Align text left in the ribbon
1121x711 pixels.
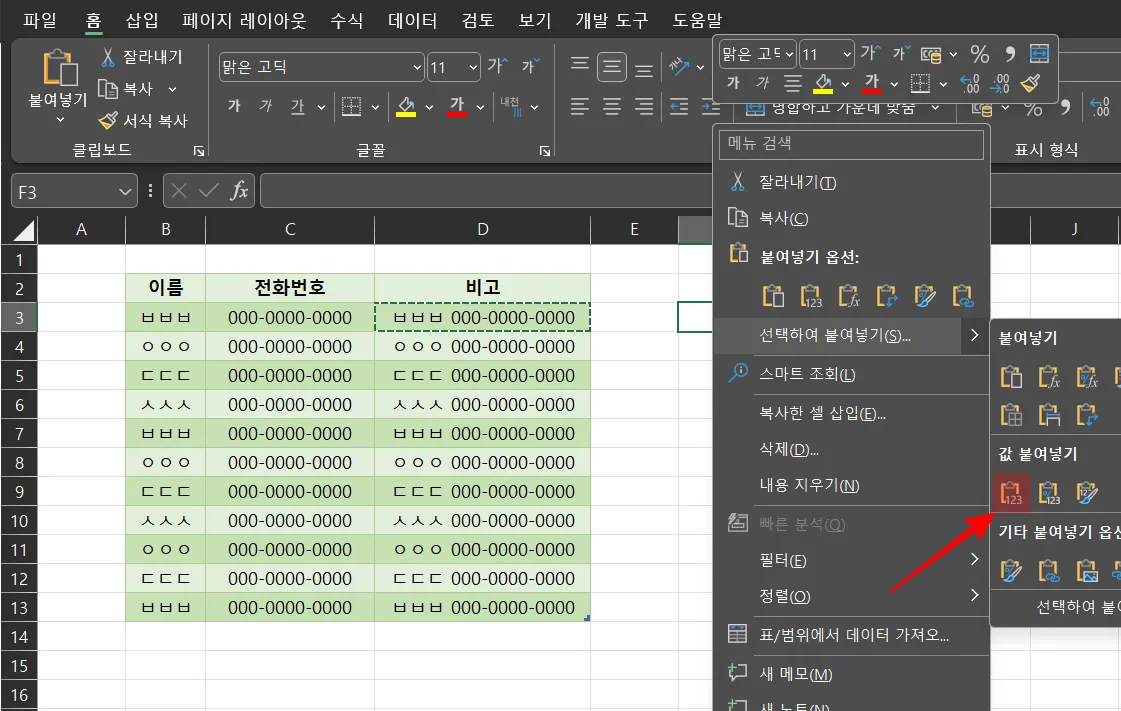580,107
